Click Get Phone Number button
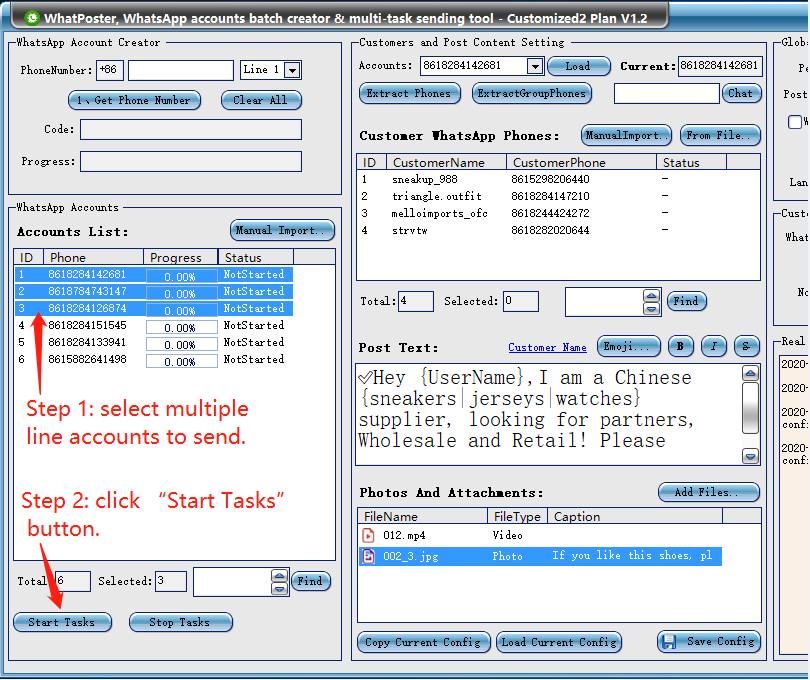 point(134,100)
